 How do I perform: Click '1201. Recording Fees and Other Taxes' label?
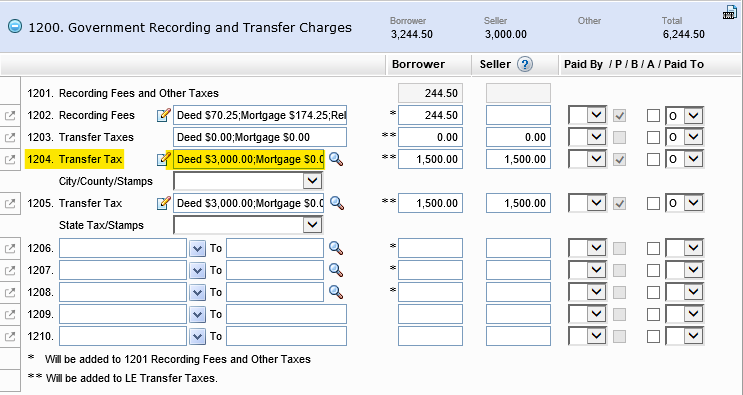pos(123,93)
